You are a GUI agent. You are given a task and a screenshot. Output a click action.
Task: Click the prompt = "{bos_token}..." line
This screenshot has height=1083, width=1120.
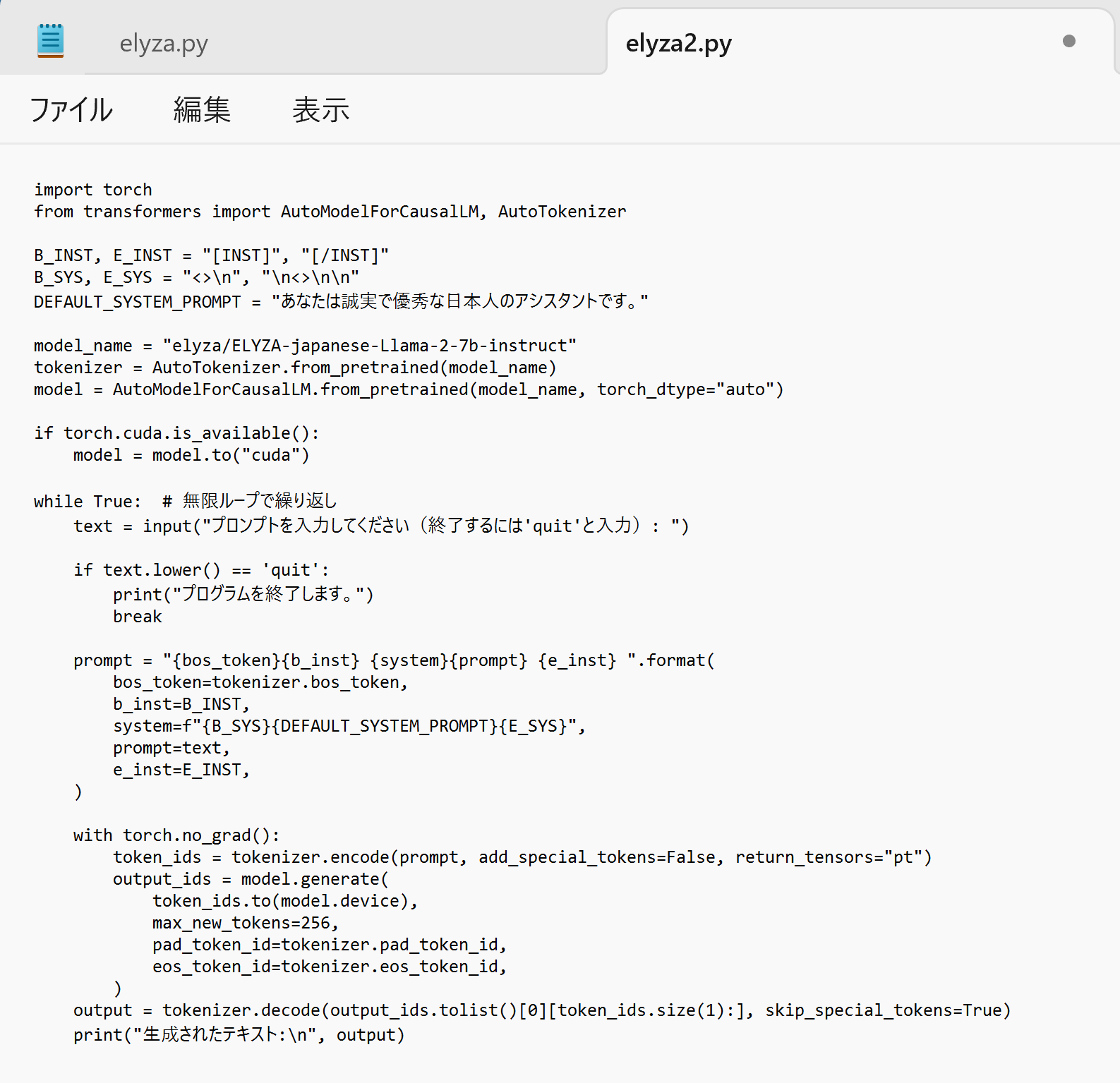click(394, 660)
